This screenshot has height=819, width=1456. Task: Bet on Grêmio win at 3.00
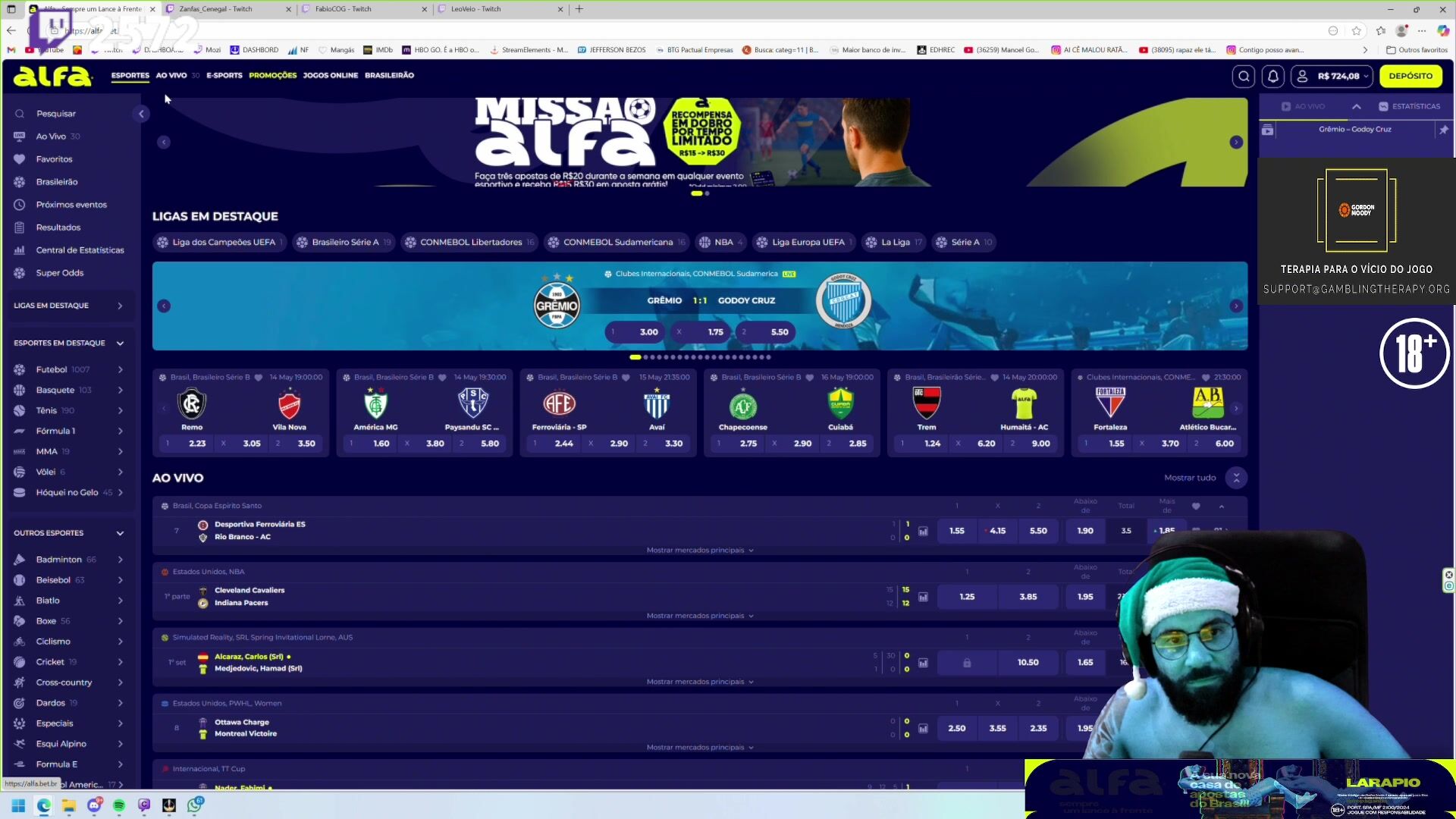(x=635, y=332)
